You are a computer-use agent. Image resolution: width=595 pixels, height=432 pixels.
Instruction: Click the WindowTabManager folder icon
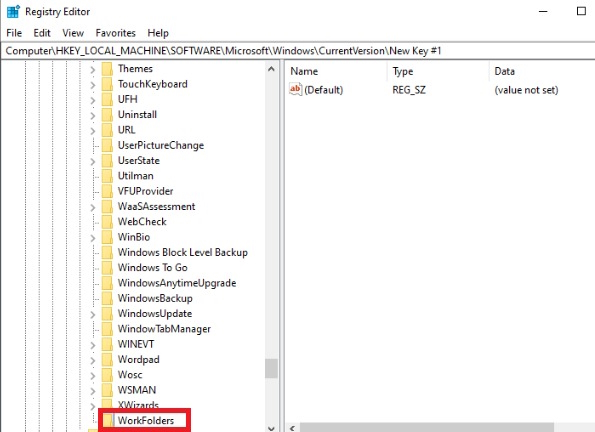[107, 329]
